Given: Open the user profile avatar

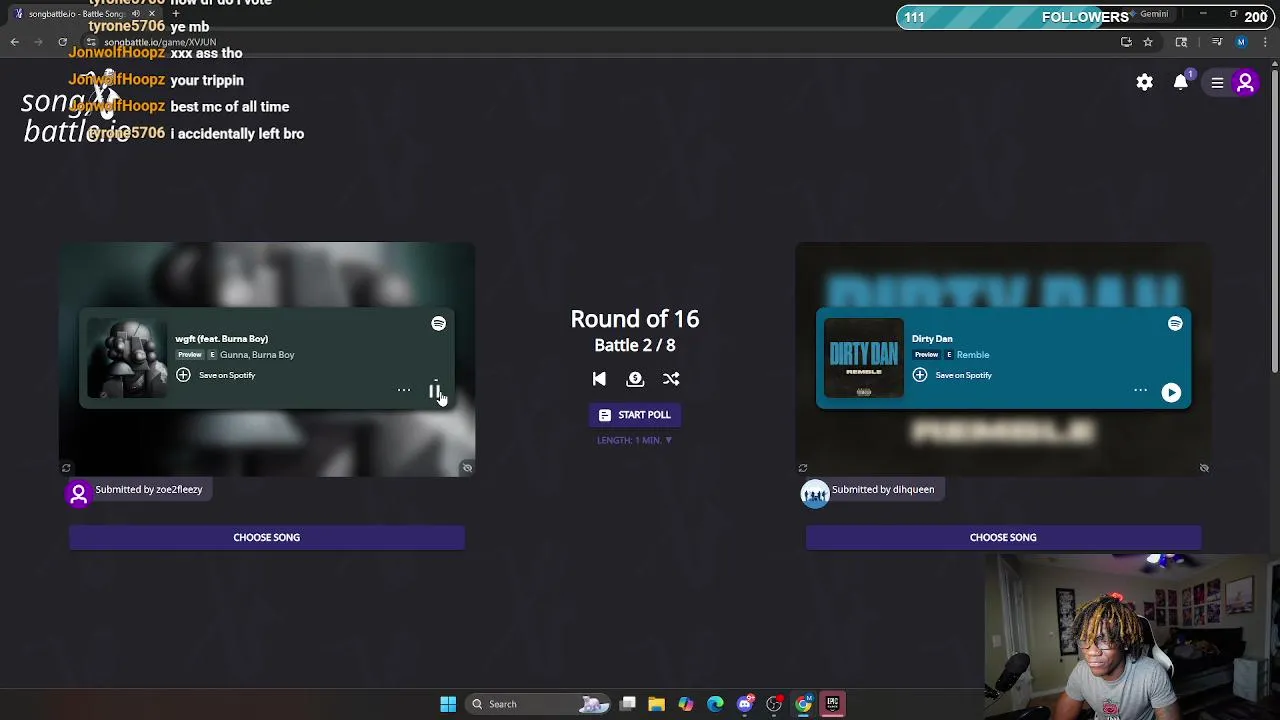Looking at the screenshot, I should point(1245,83).
